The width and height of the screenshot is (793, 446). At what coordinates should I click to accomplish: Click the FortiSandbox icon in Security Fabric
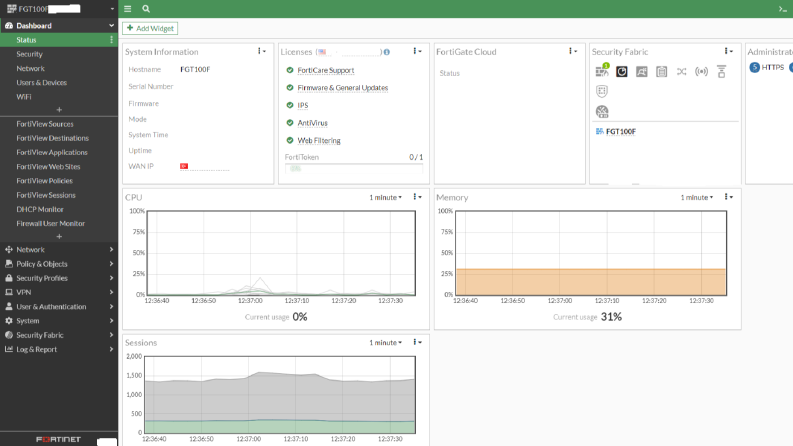pyautogui.click(x=642, y=71)
